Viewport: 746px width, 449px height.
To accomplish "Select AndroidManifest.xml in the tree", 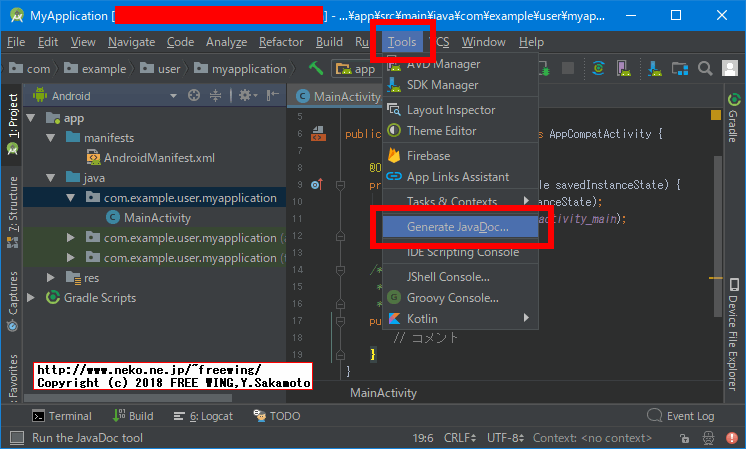I will (x=151, y=158).
